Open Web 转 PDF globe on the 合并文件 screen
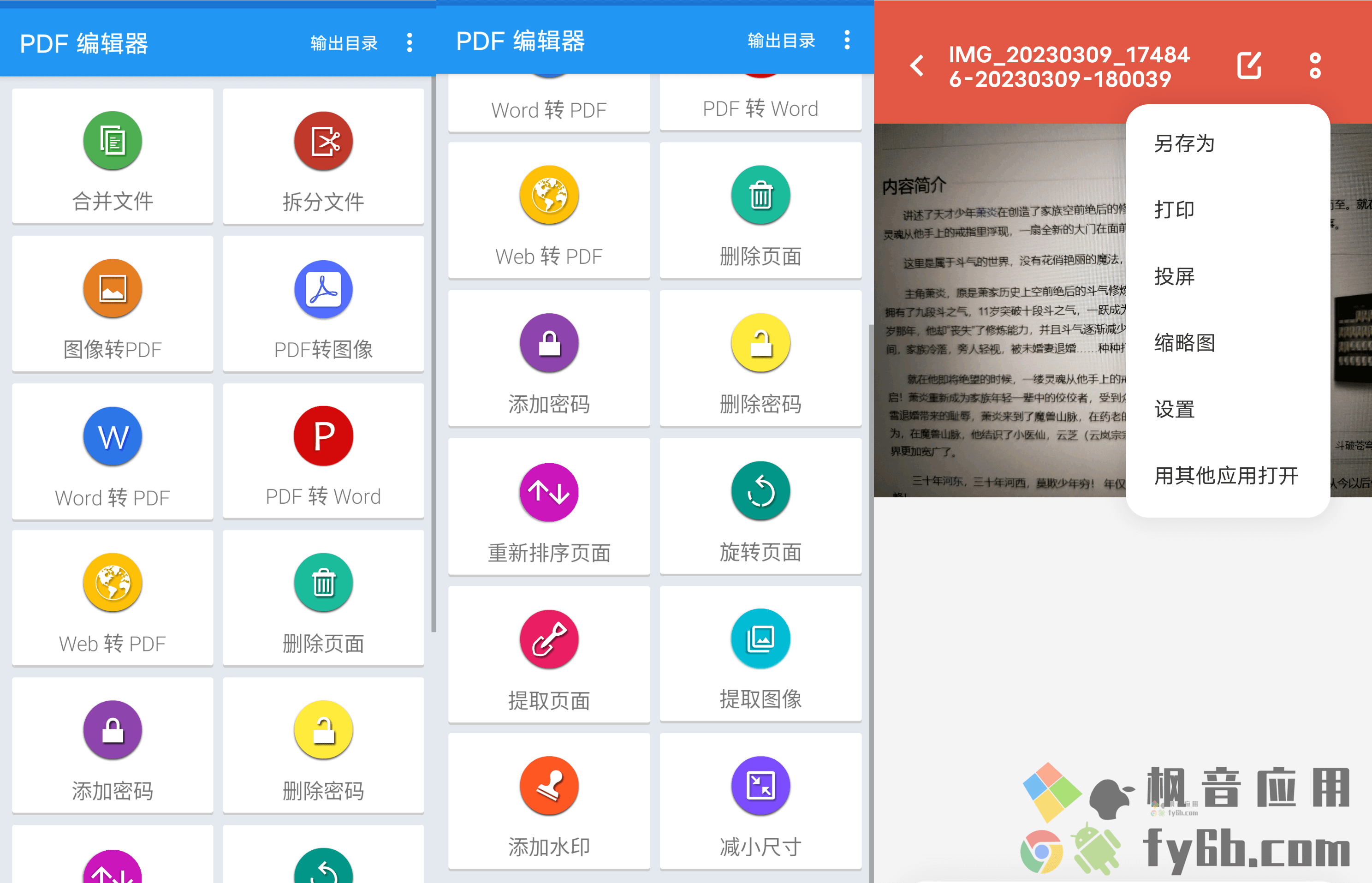1372x883 pixels. (113, 583)
